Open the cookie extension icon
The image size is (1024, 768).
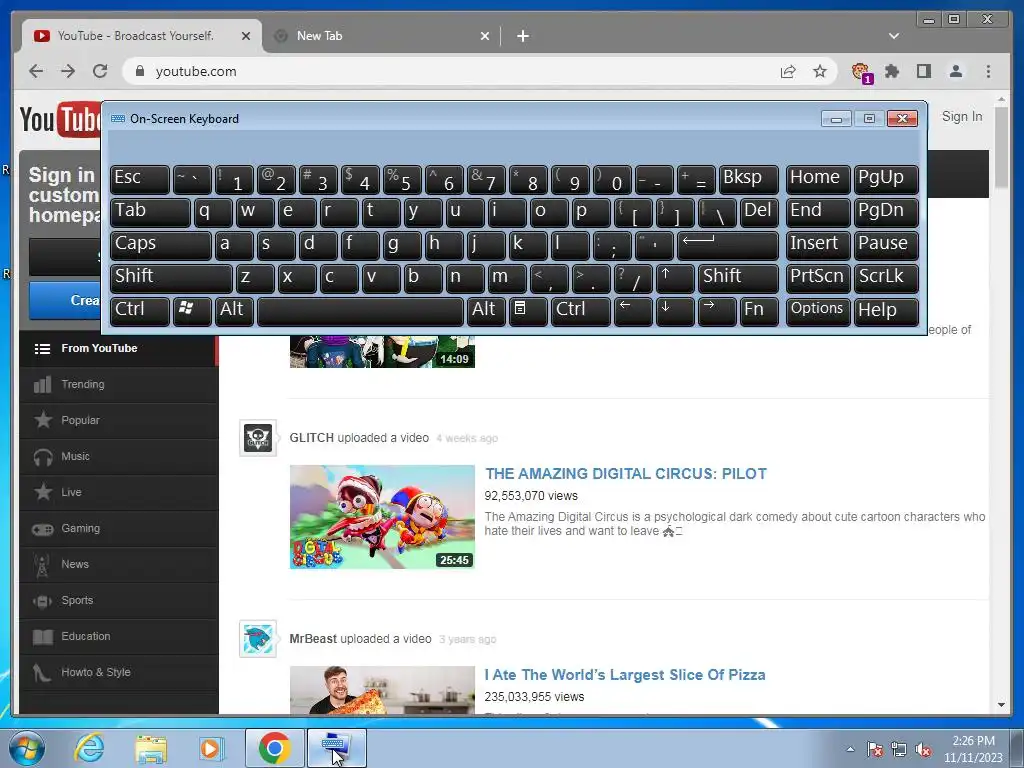[x=861, y=72]
